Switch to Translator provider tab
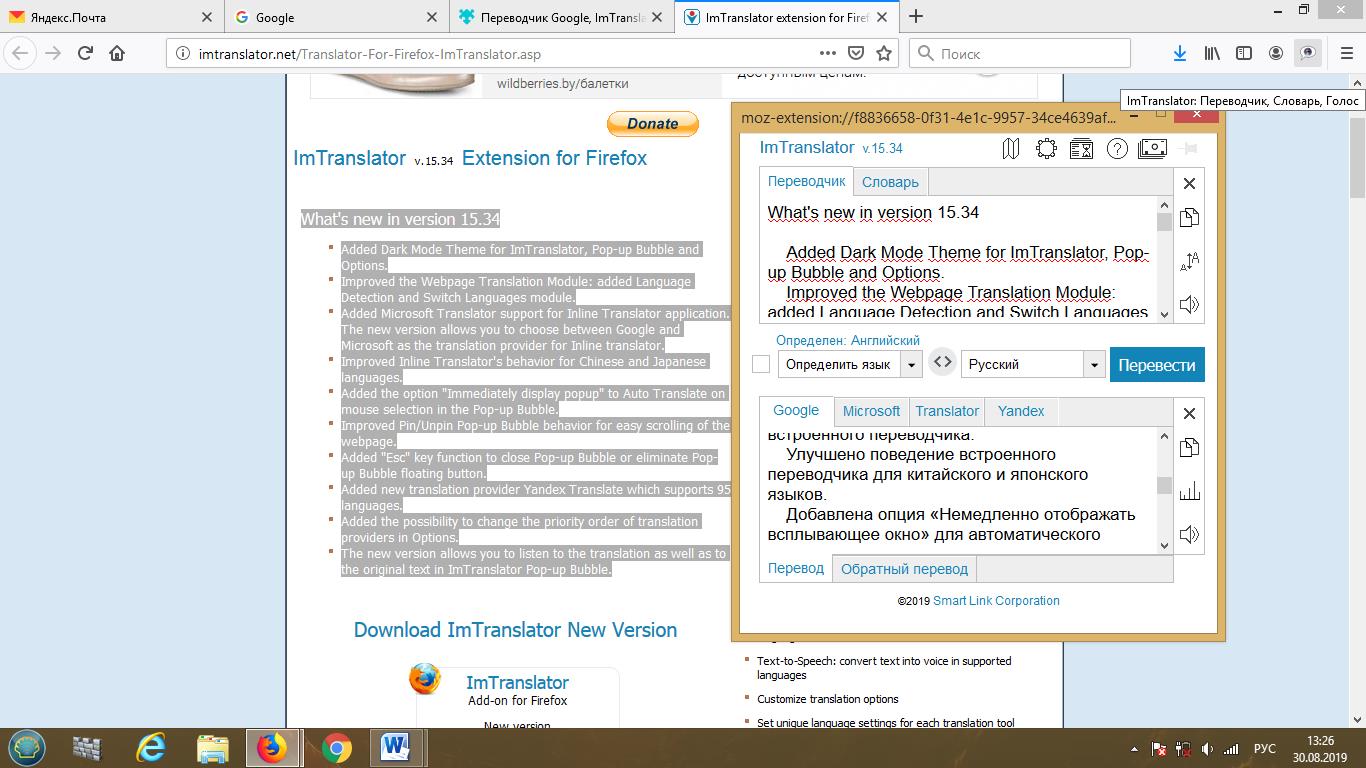 pos(947,411)
